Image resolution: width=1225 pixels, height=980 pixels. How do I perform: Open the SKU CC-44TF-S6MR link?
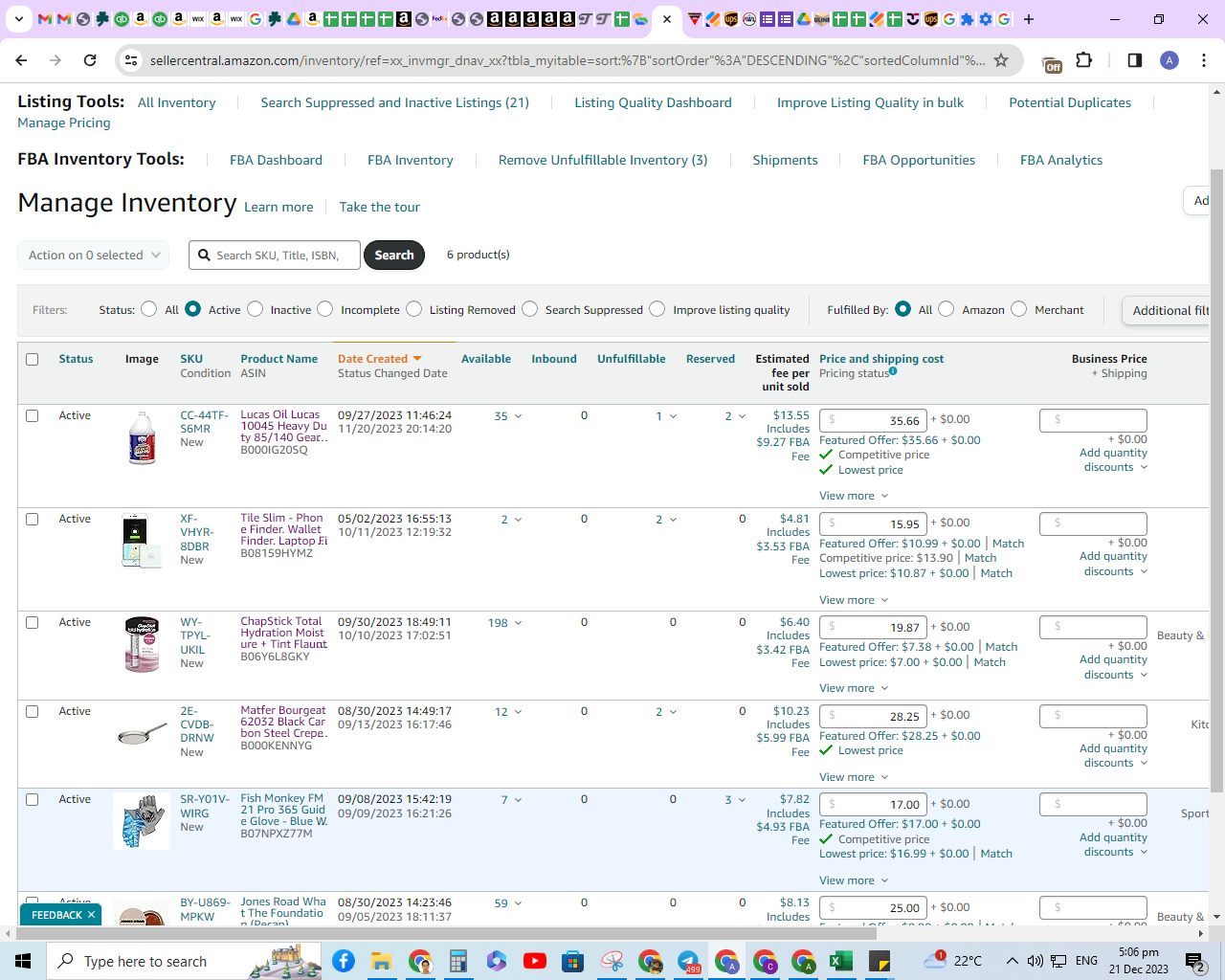[205, 422]
